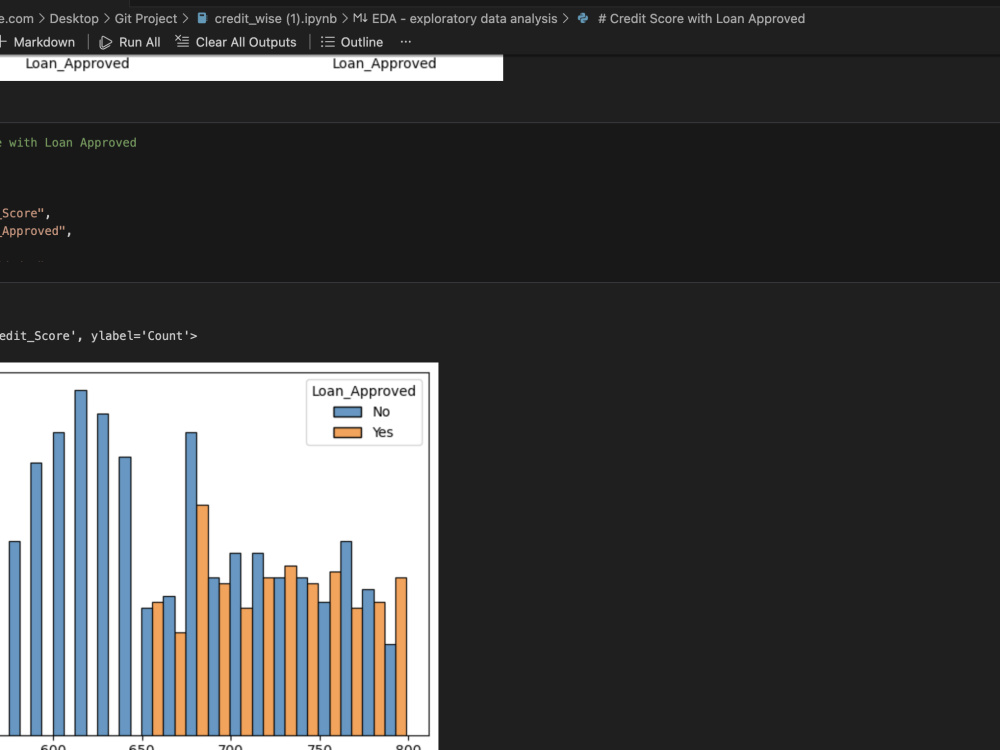Click the Clear All Outputs icon
Image resolution: width=1000 pixels, height=750 pixels.
point(182,41)
